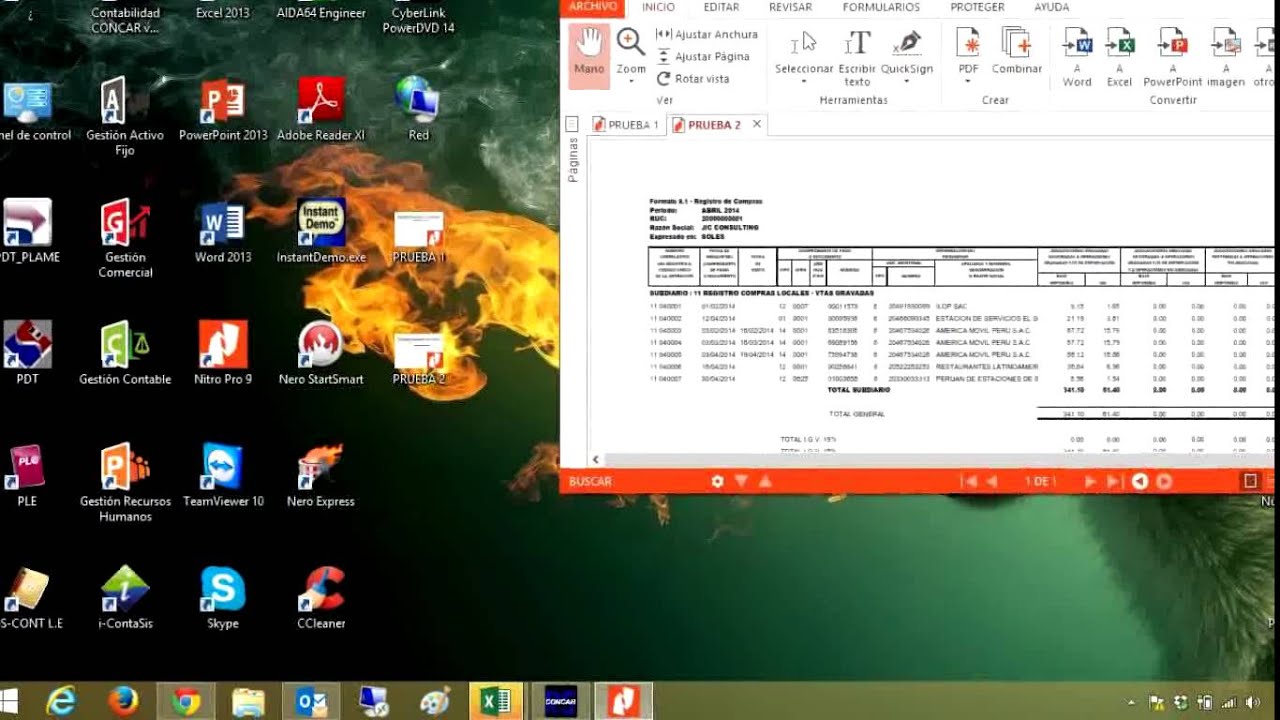The height and width of the screenshot is (720, 1280).
Task: Go to the first page
Action: point(968,481)
